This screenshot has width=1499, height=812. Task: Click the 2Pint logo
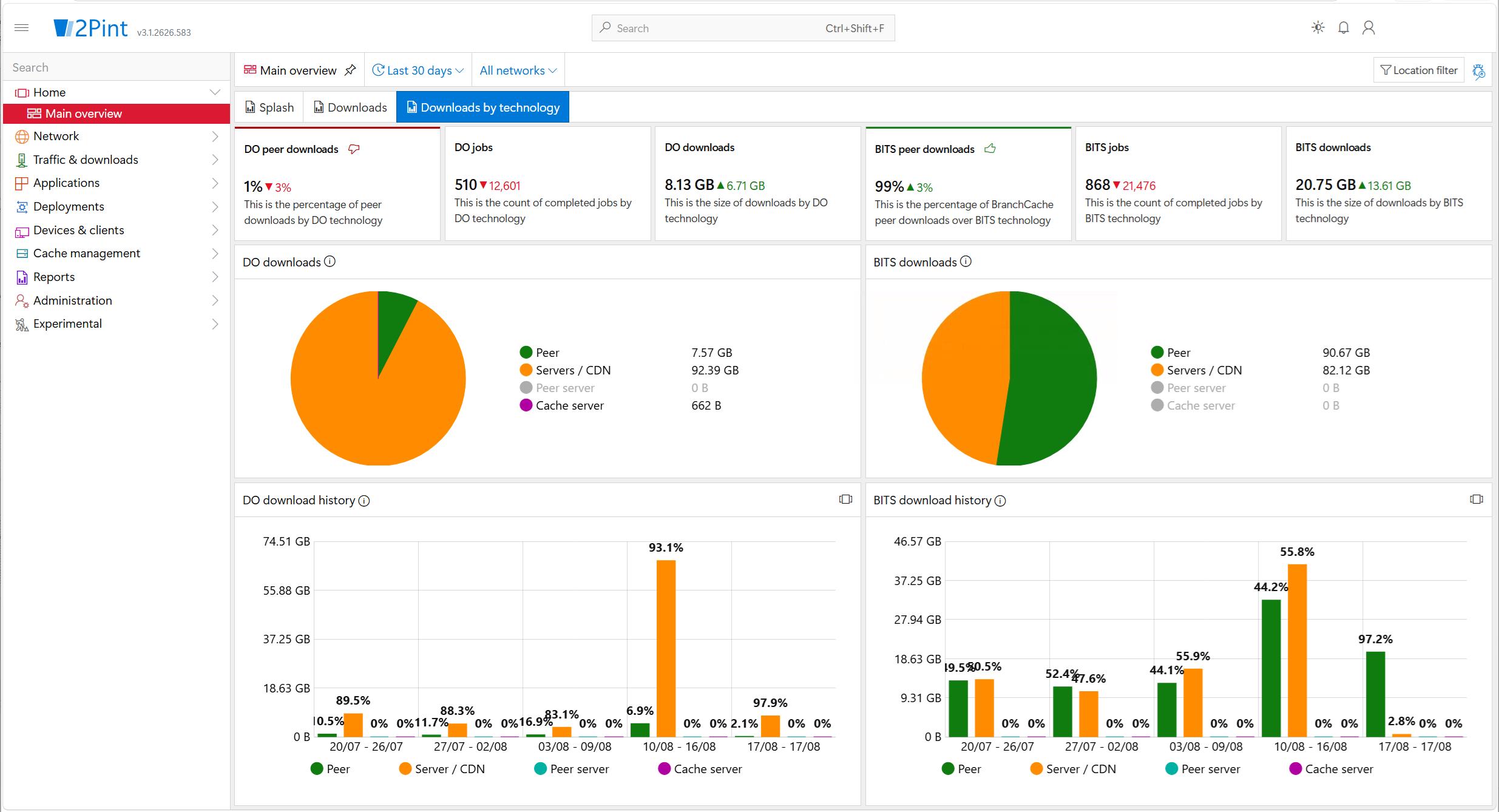(x=91, y=28)
